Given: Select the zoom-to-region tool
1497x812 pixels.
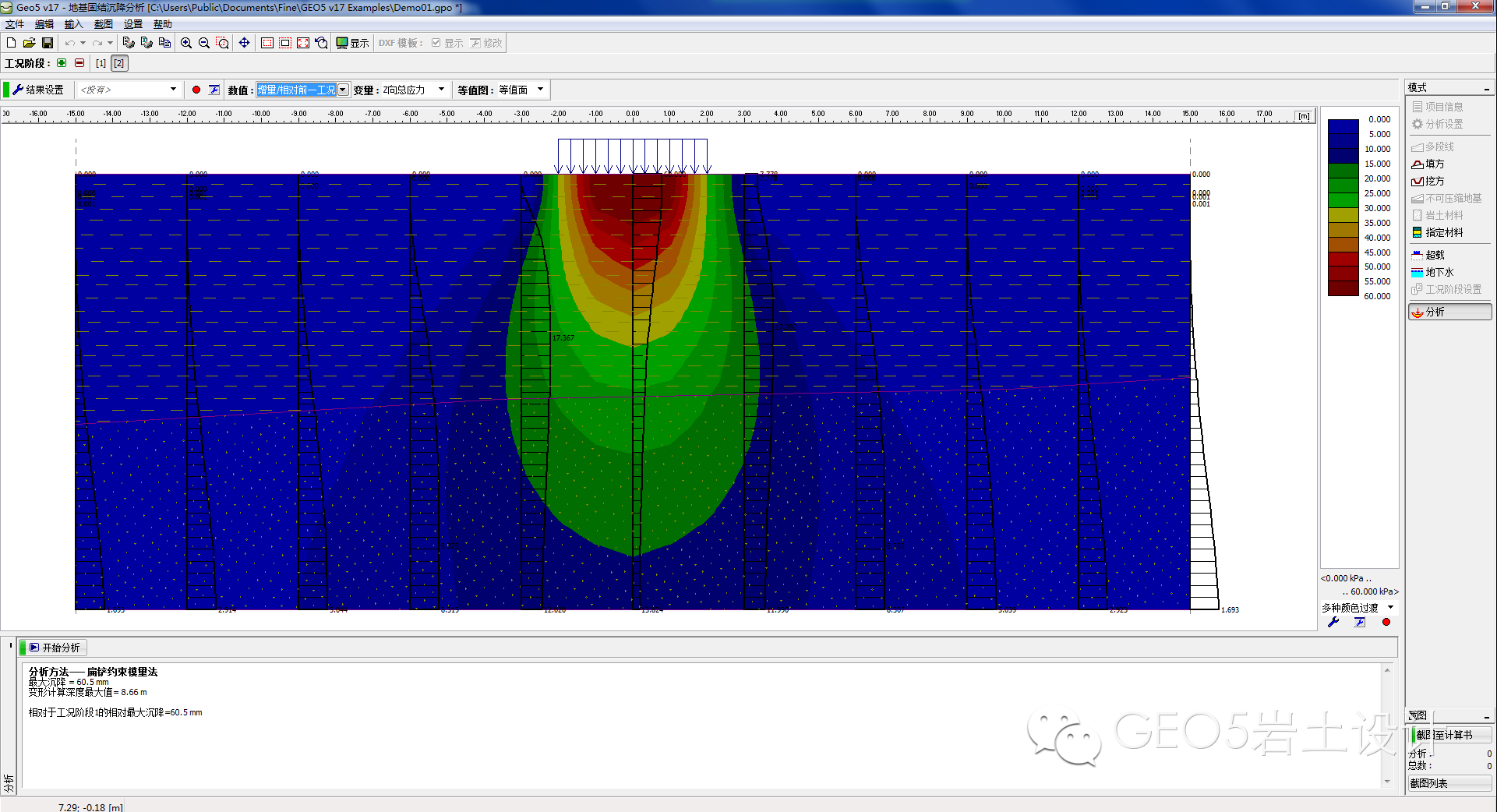Looking at the screenshot, I should pos(222,43).
